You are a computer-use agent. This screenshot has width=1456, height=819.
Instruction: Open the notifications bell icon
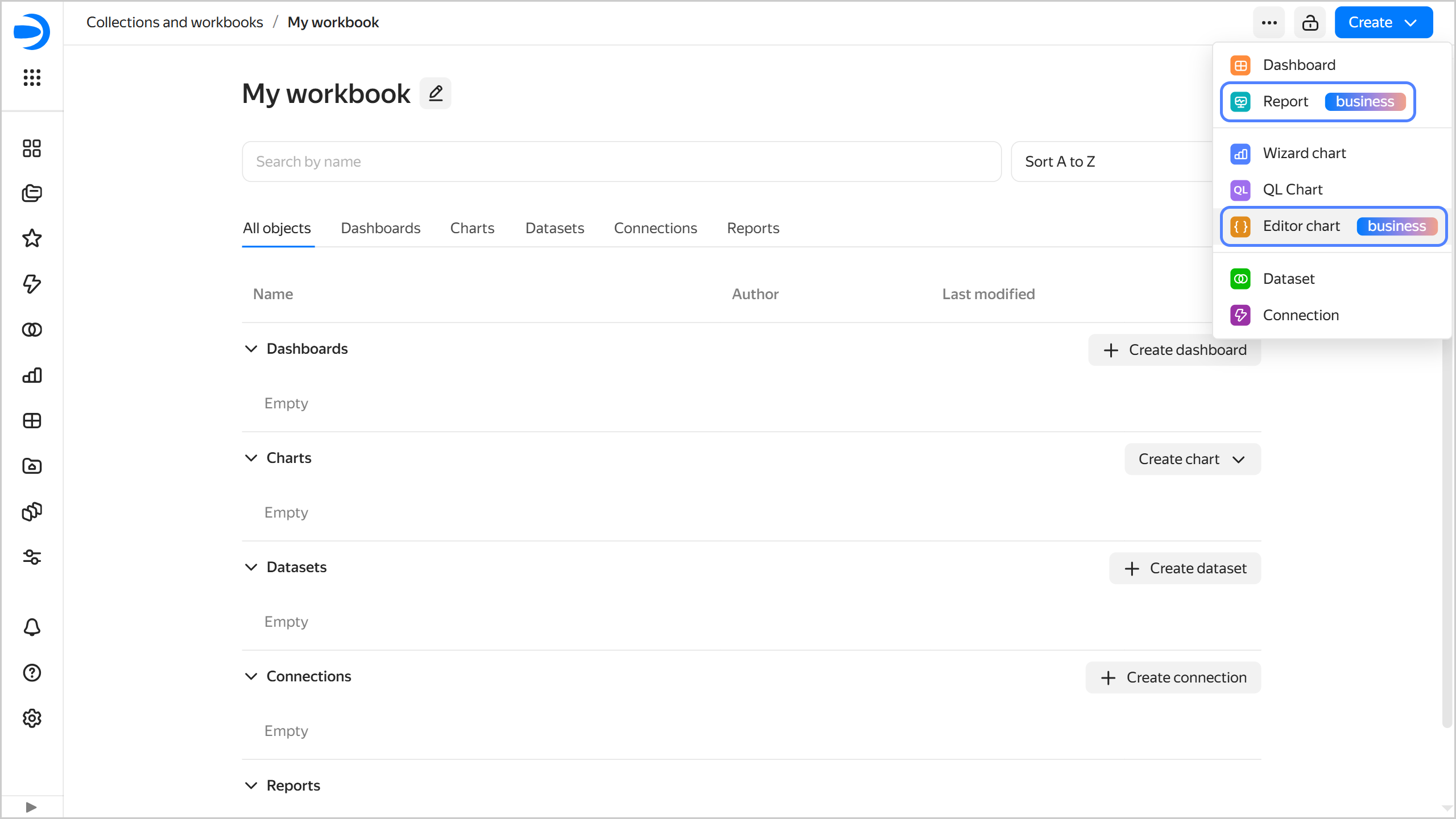point(32,627)
